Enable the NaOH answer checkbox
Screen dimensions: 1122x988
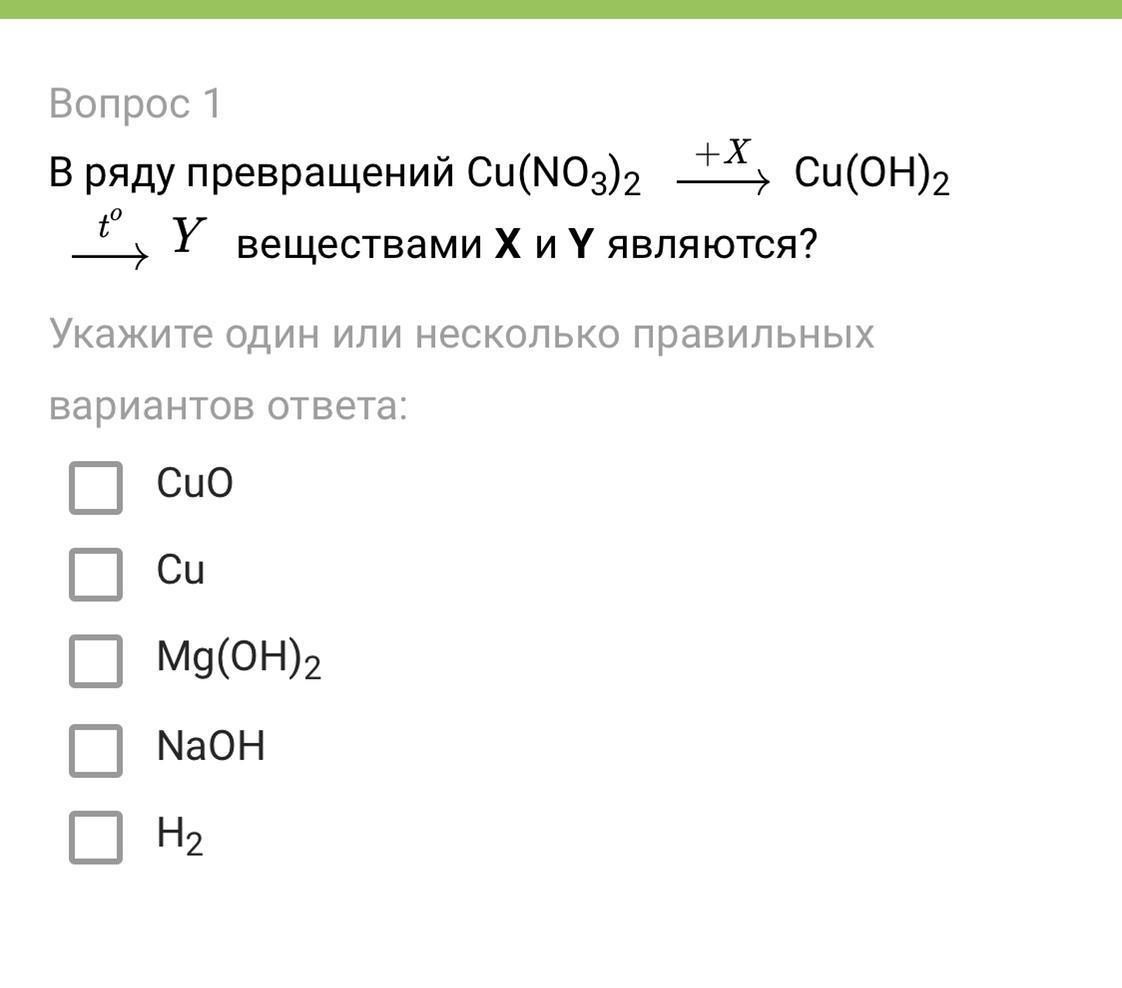[96, 751]
